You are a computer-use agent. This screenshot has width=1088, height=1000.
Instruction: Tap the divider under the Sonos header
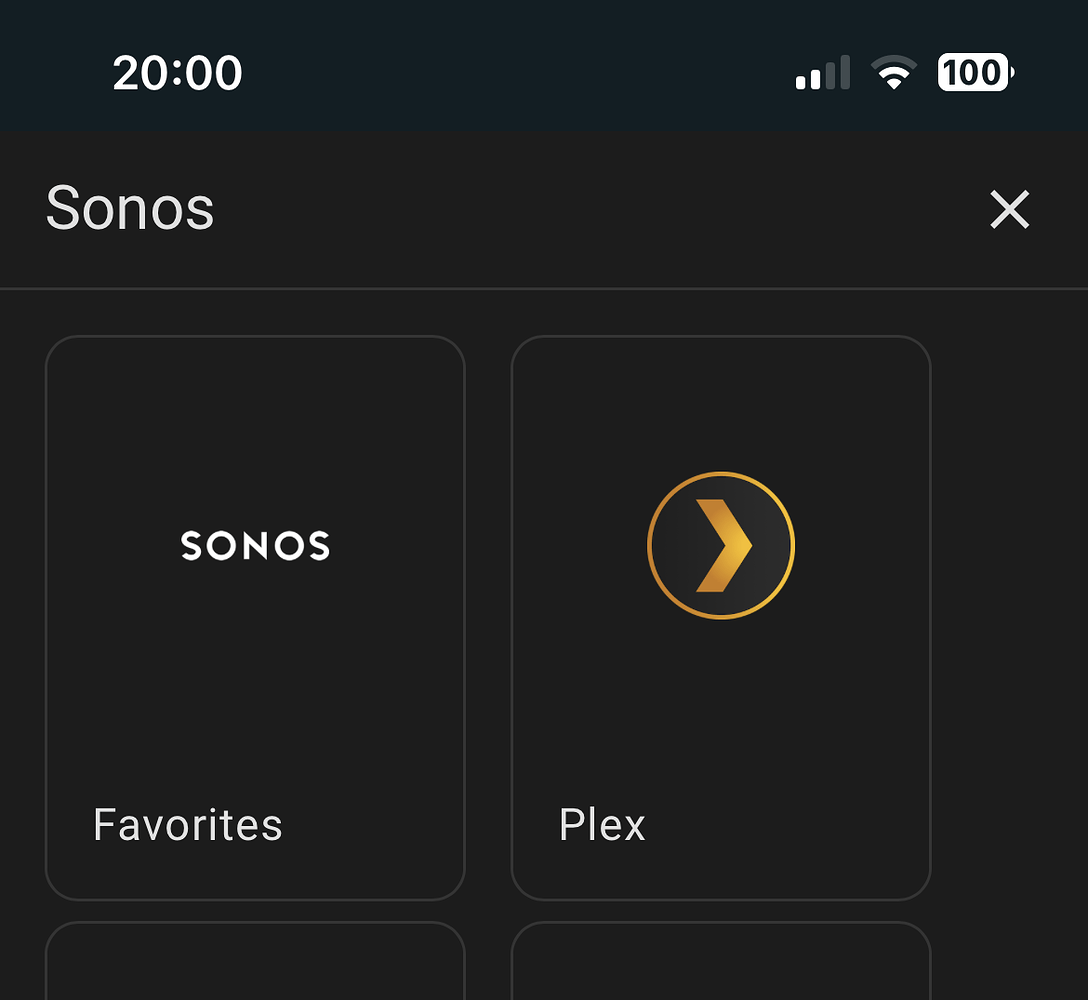pos(544,288)
